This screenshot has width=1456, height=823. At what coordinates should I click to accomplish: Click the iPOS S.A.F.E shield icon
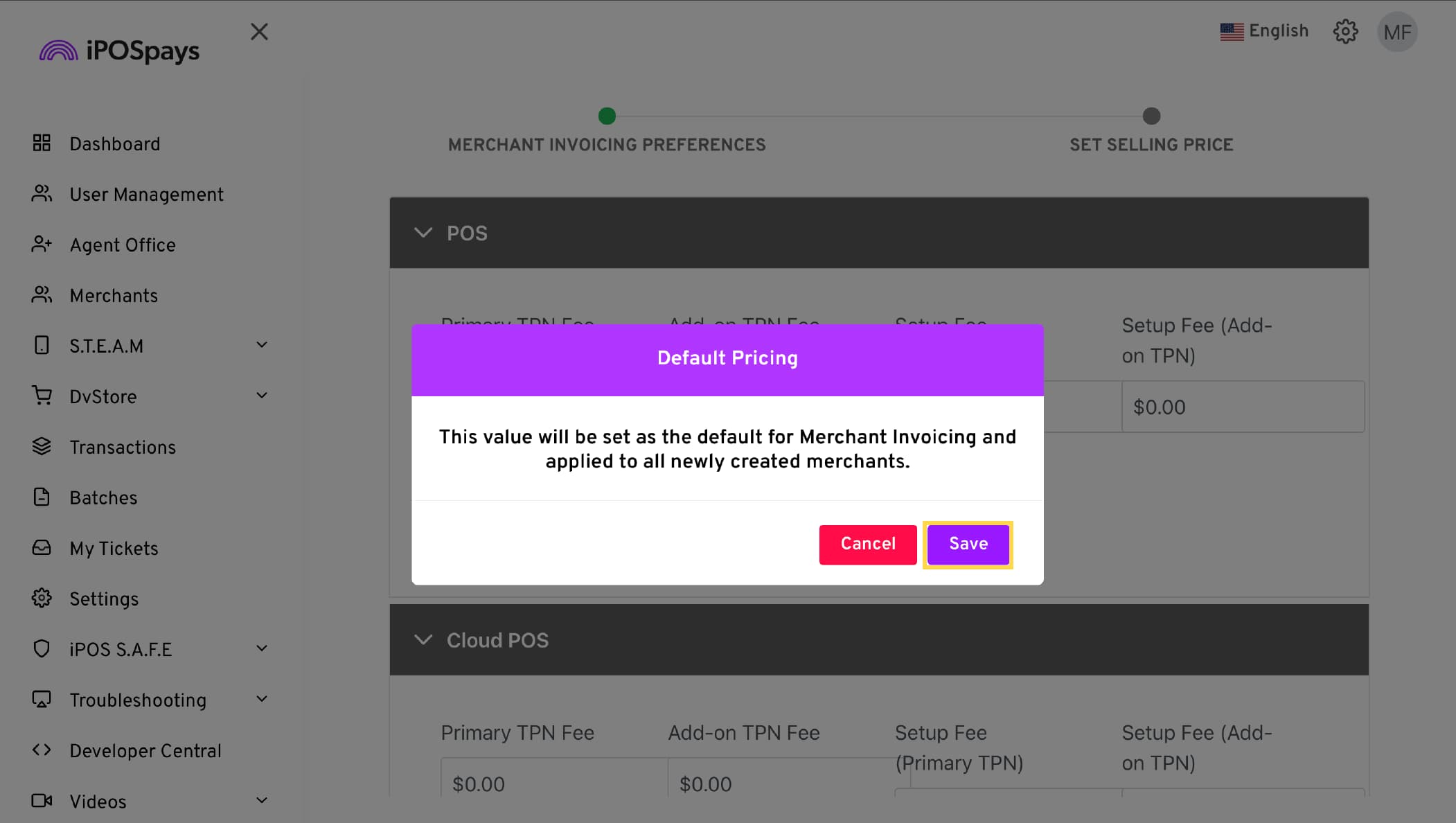(x=42, y=649)
